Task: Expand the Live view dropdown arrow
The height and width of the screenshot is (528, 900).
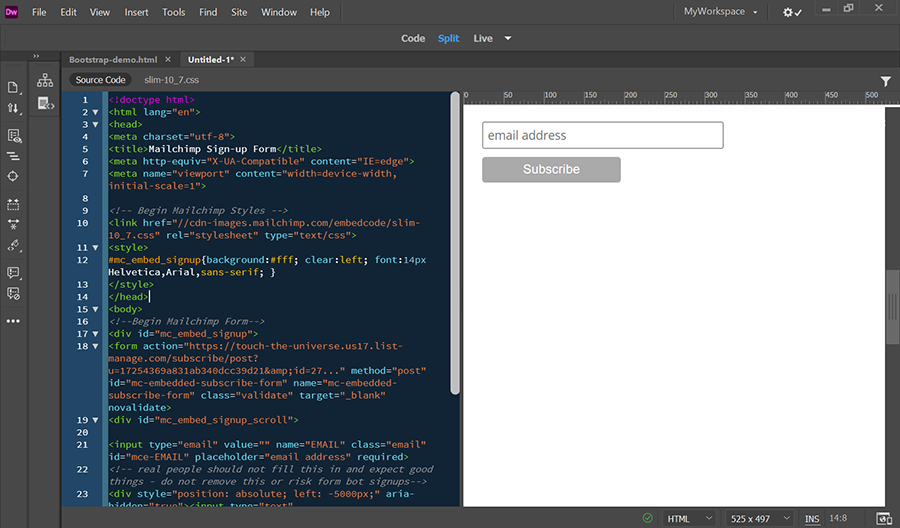Action: pos(508,38)
